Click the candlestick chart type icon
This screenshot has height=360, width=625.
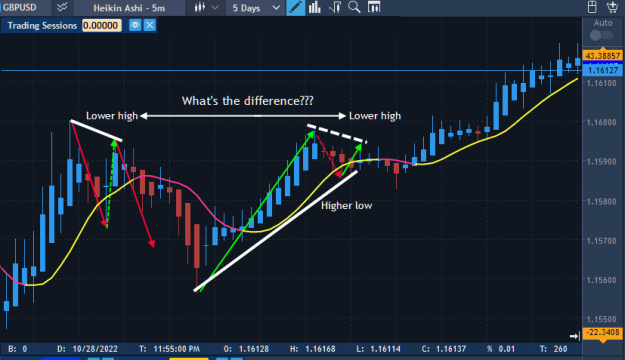199,7
